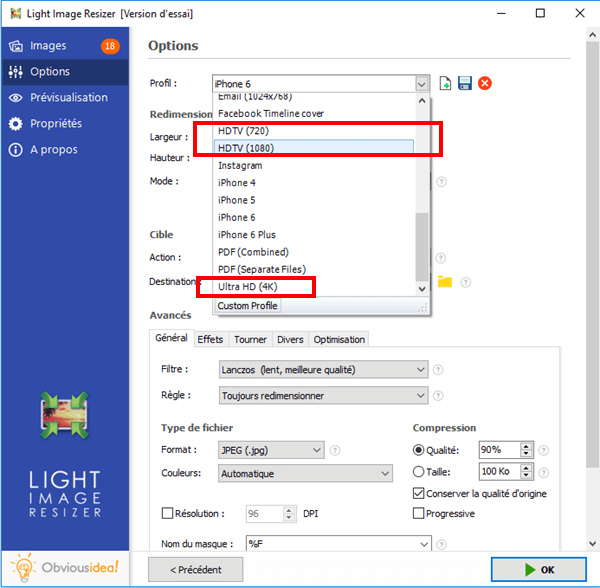Open the Couleurs Automatique dropdown
Image resolution: width=600 pixels, height=588 pixels.
[x=305, y=474]
